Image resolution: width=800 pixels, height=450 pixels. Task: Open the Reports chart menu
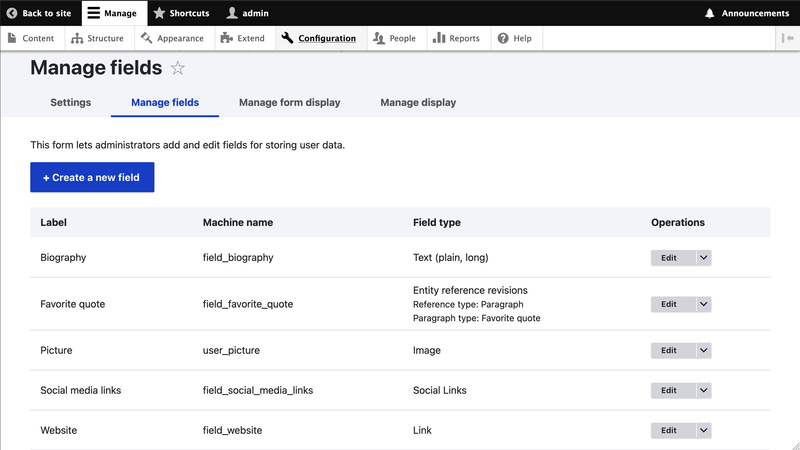point(456,38)
